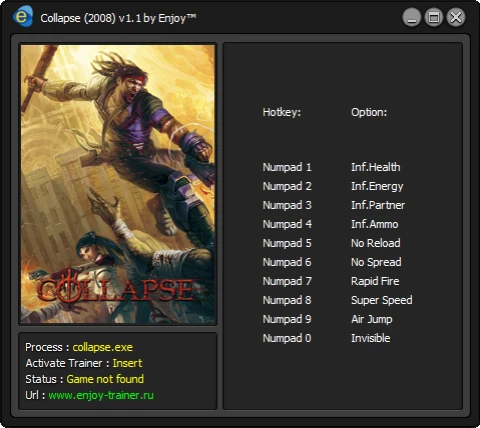Click the 'Numpad 0' hotkey label
480x428 pixels.
[x=287, y=338]
